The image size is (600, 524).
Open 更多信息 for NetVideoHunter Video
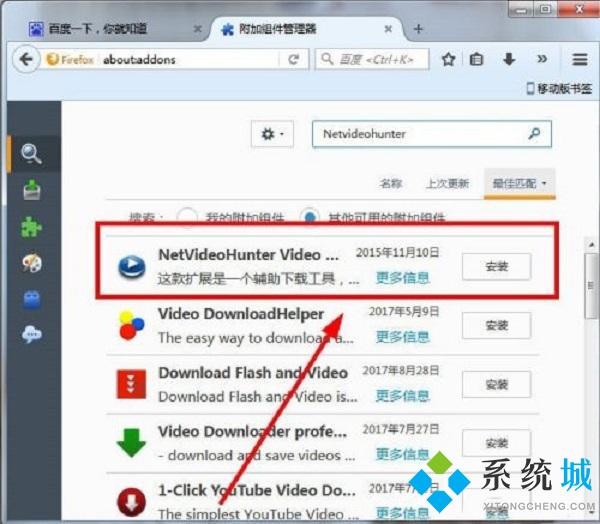point(403,278)
